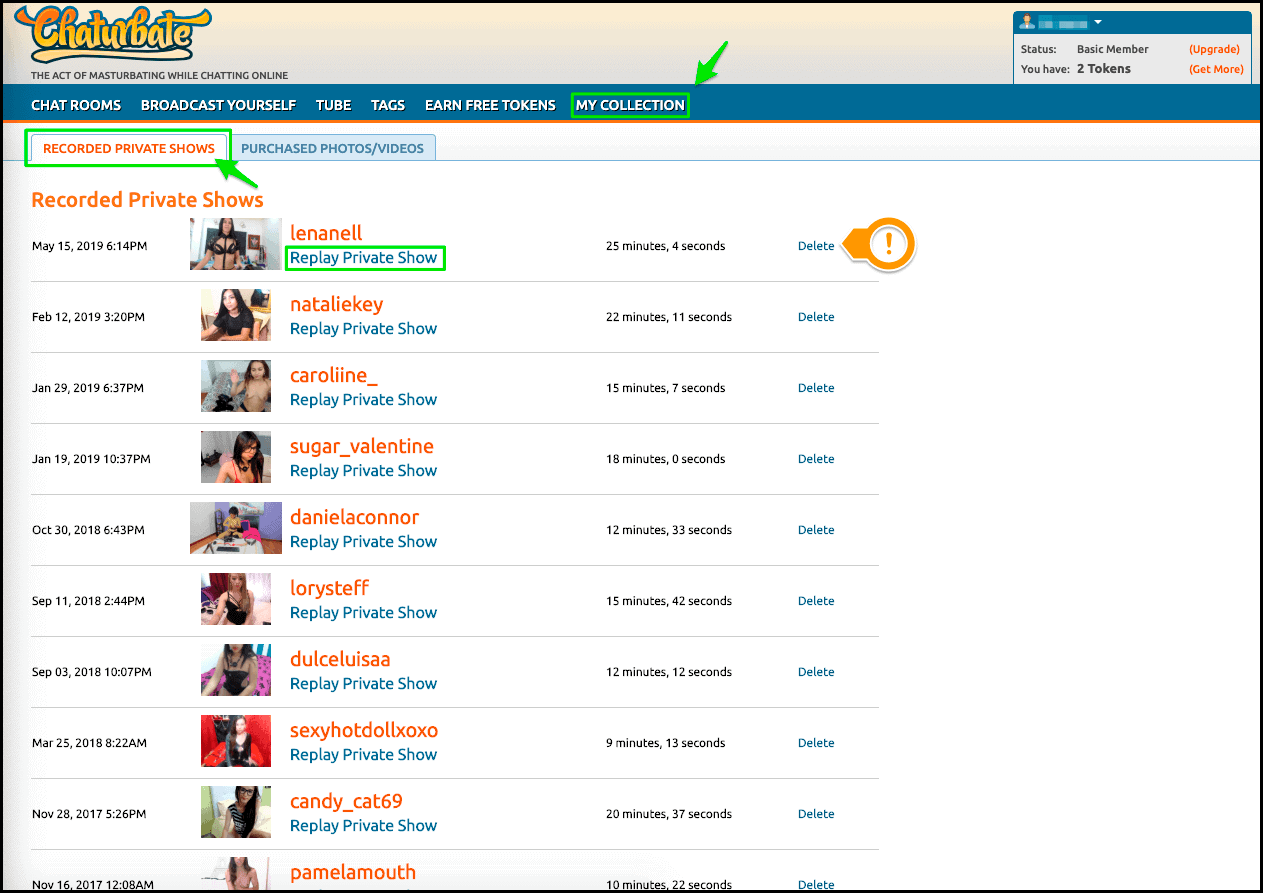The height and width of the screenshot is (893, 1263).
Task: Delete the danielaconnor recording
Action: [816, 530]
